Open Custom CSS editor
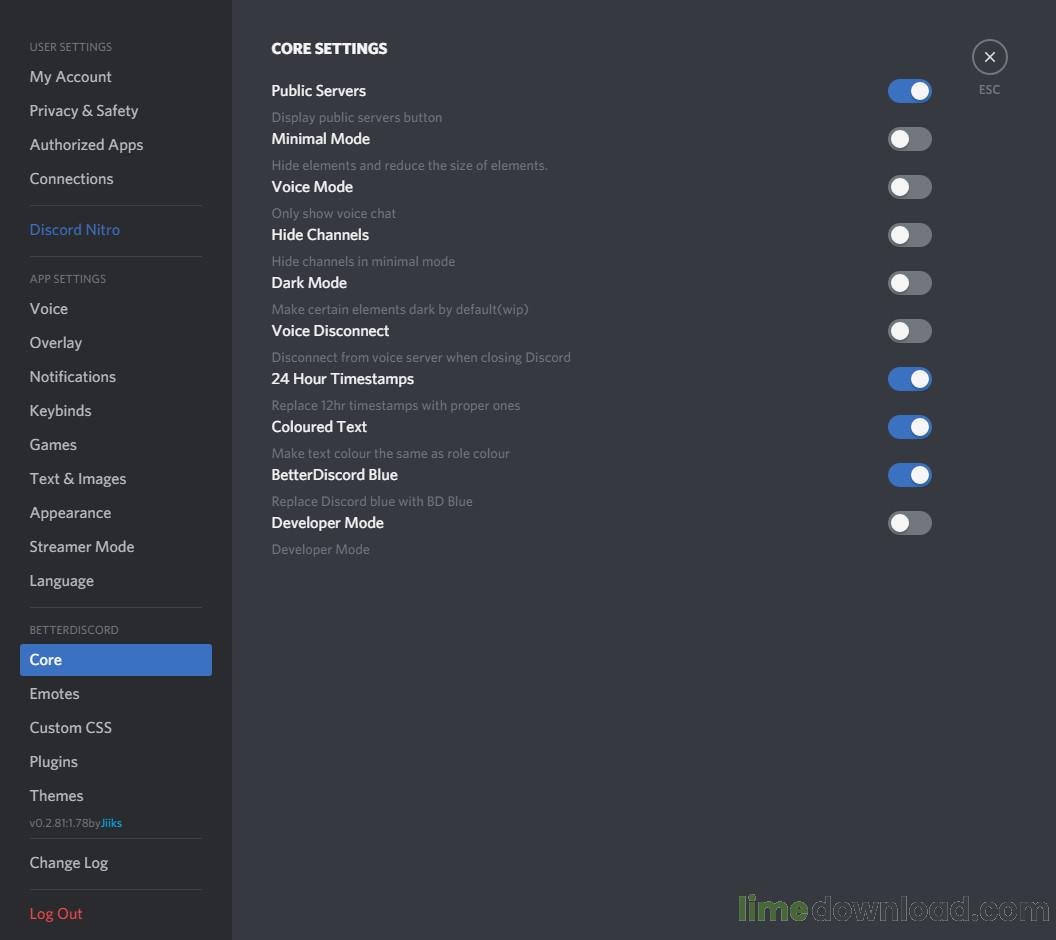 pos(116,728)
